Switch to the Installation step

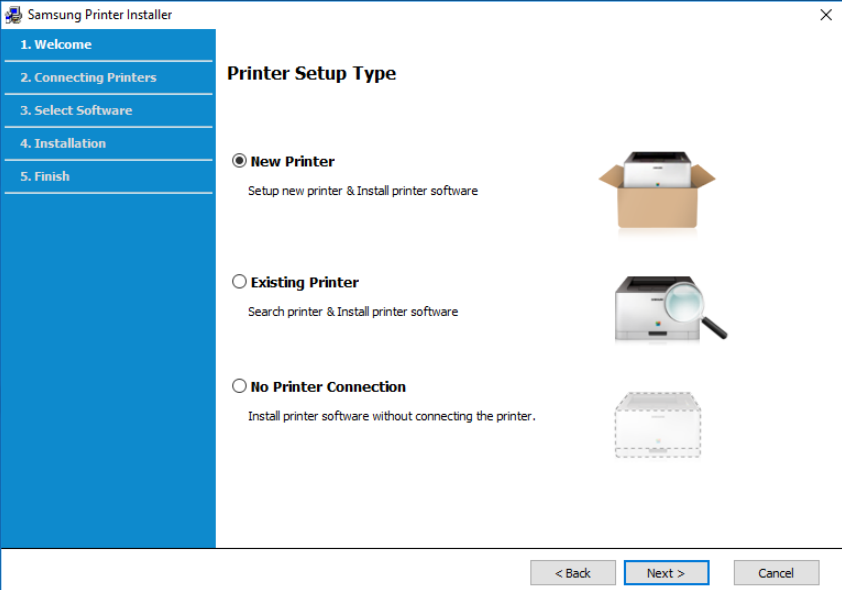click(63, 144)
